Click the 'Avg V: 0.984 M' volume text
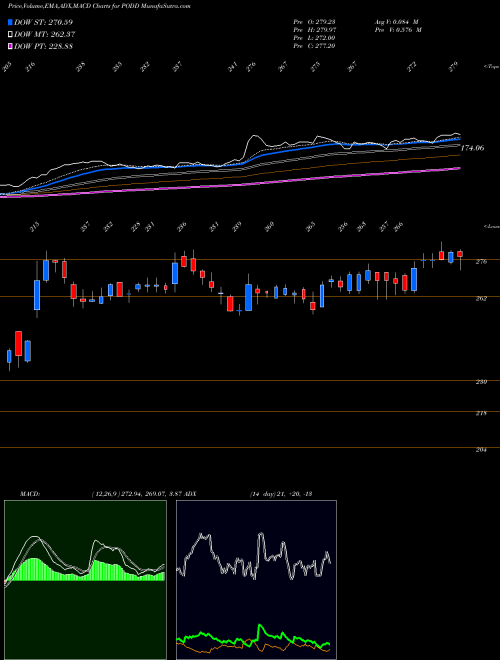The width and height of the screenshot is (500, 660). point(398,21)
